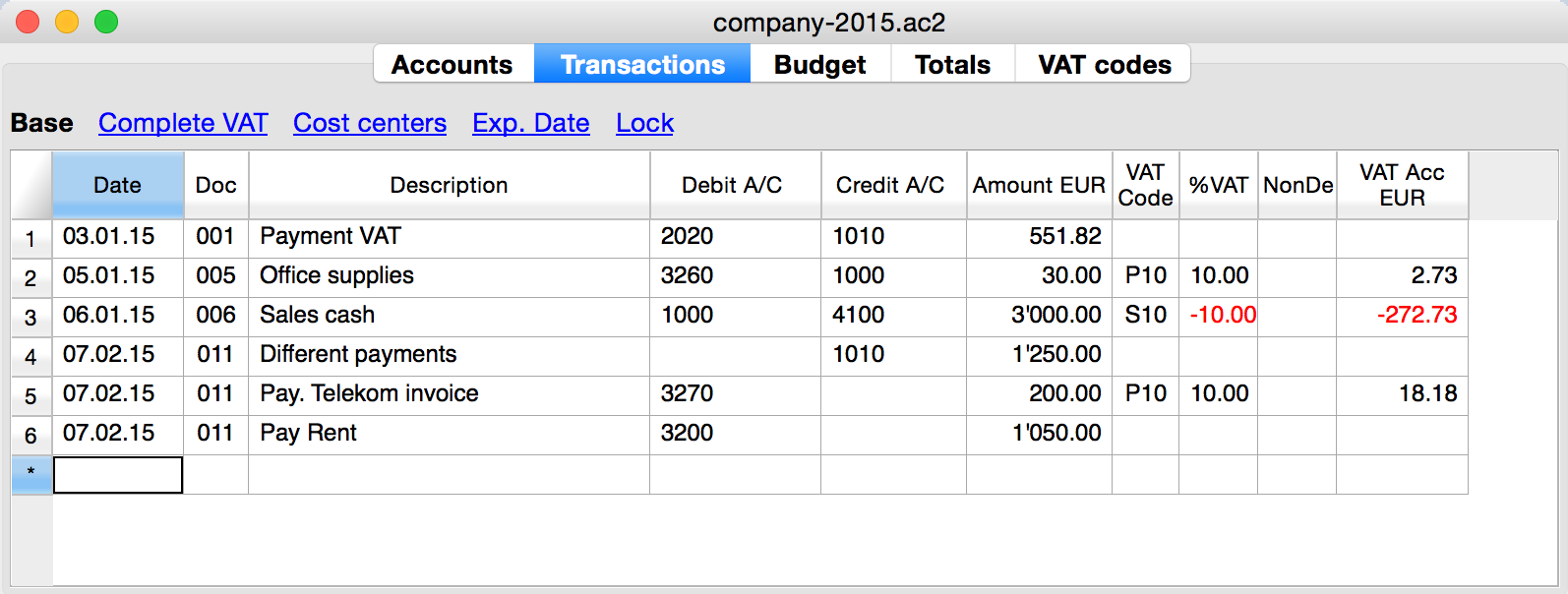This screenshot has height=594, width=1568.
Task: Select the Payment VAT description cell
Action: [449, 237]
